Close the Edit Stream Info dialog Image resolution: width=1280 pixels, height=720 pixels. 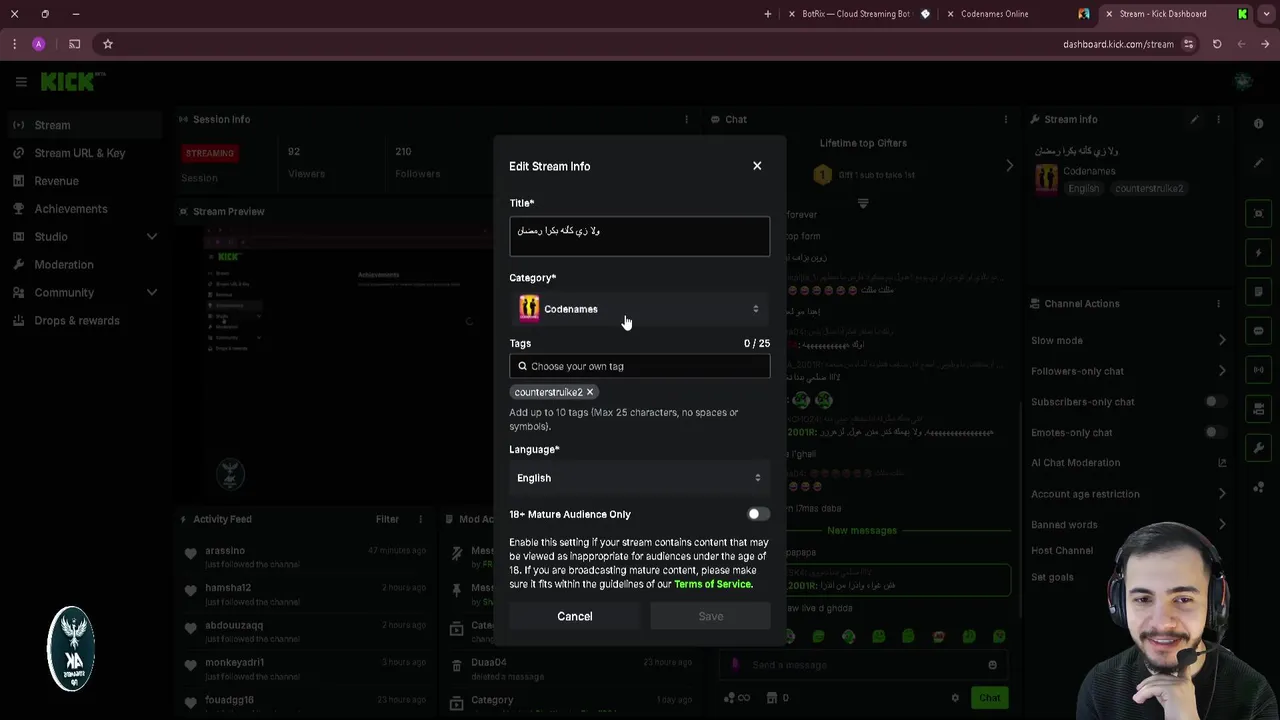757,166
